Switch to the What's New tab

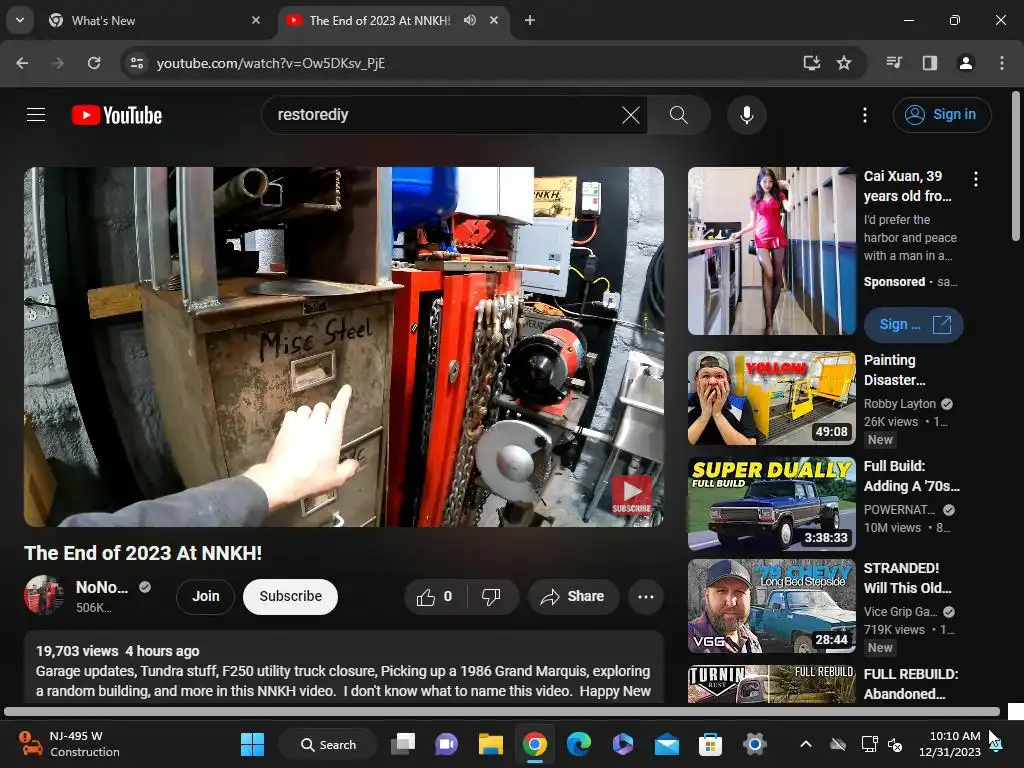(155, 20)
